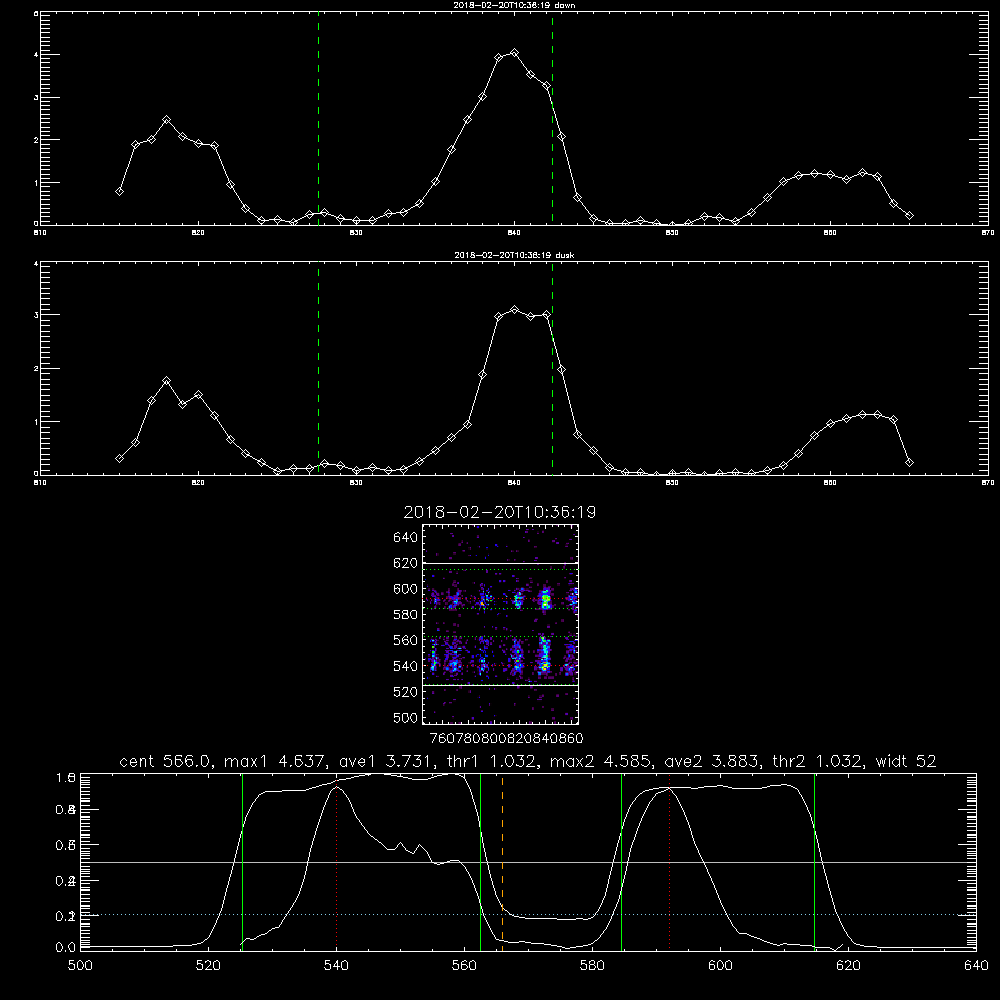Click the right green dashed line in the dawn plot

(552, 118)
